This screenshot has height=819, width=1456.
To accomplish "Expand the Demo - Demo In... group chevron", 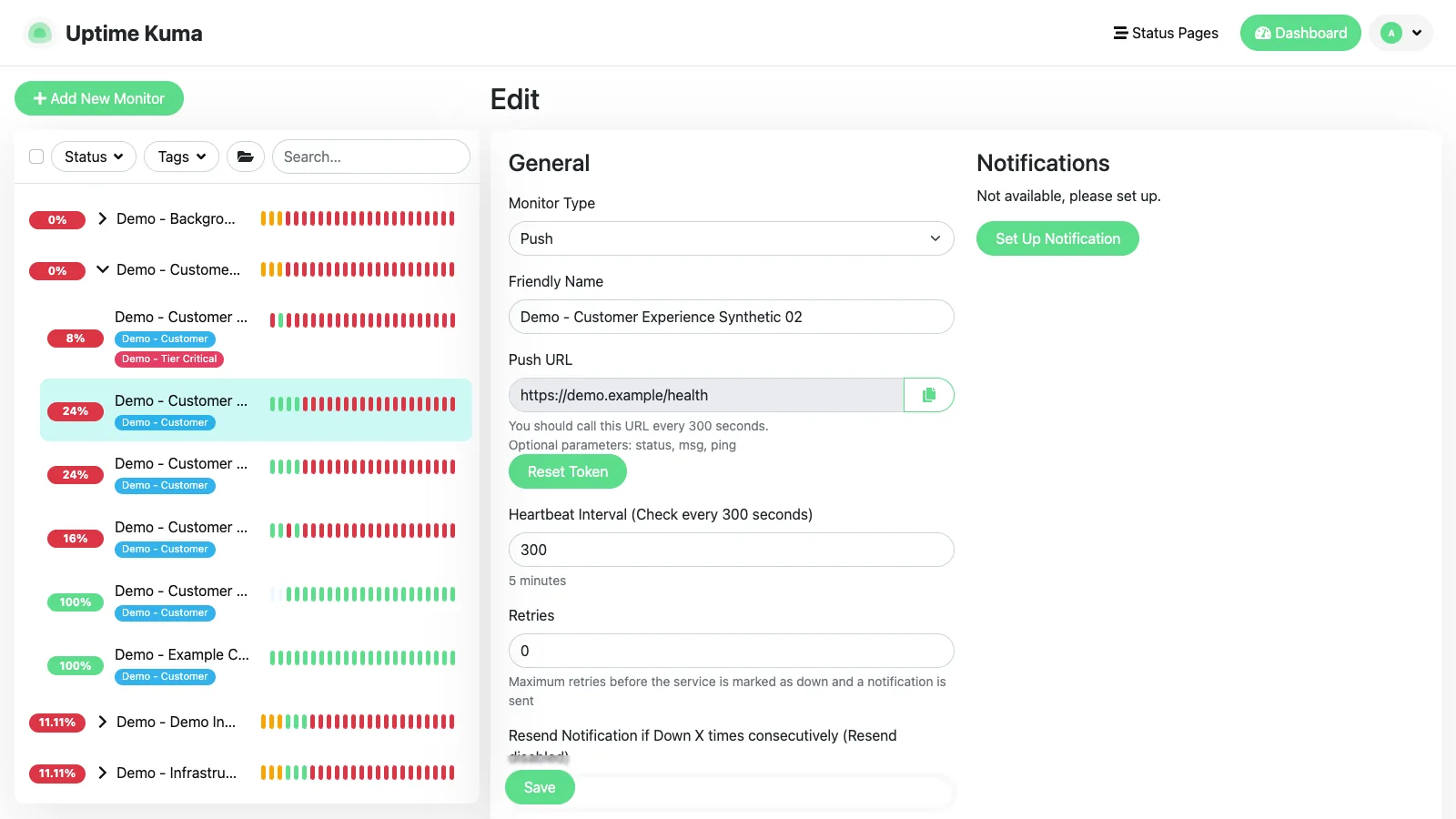I will point(103,722).
